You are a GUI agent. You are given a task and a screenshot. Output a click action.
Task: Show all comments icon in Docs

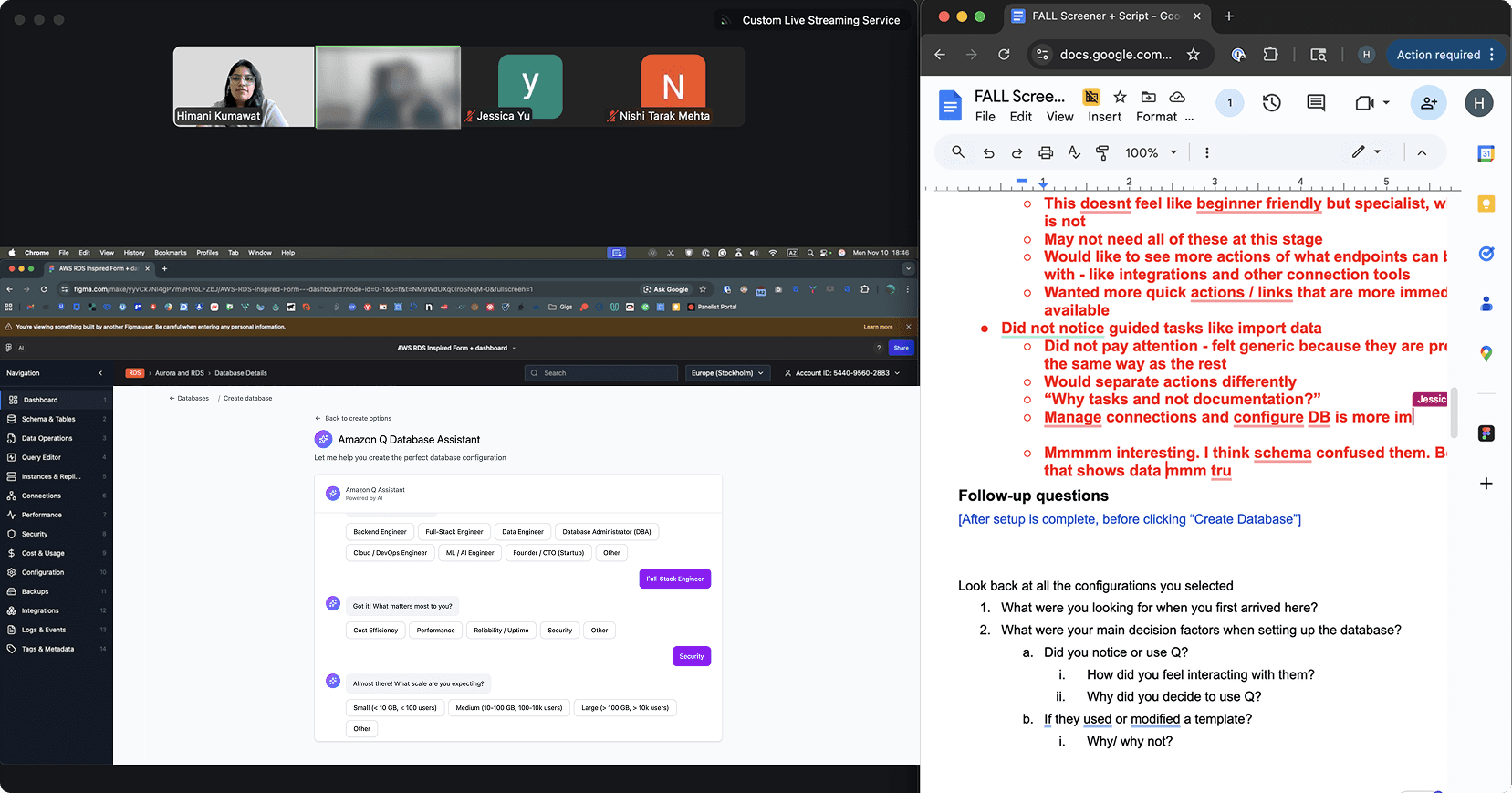(x=1316, y=103)
